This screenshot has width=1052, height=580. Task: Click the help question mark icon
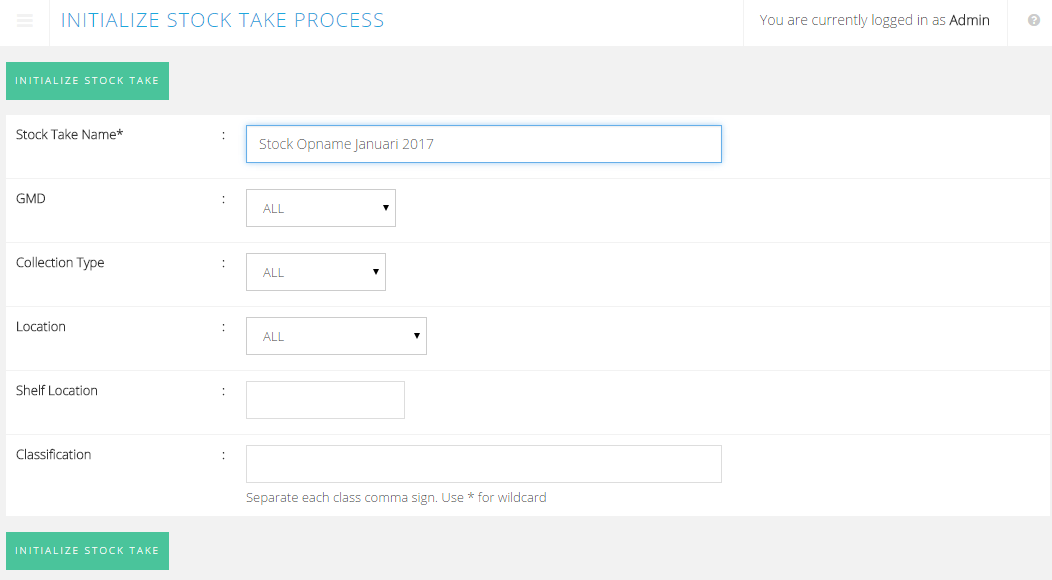[x=1034, y=20]
